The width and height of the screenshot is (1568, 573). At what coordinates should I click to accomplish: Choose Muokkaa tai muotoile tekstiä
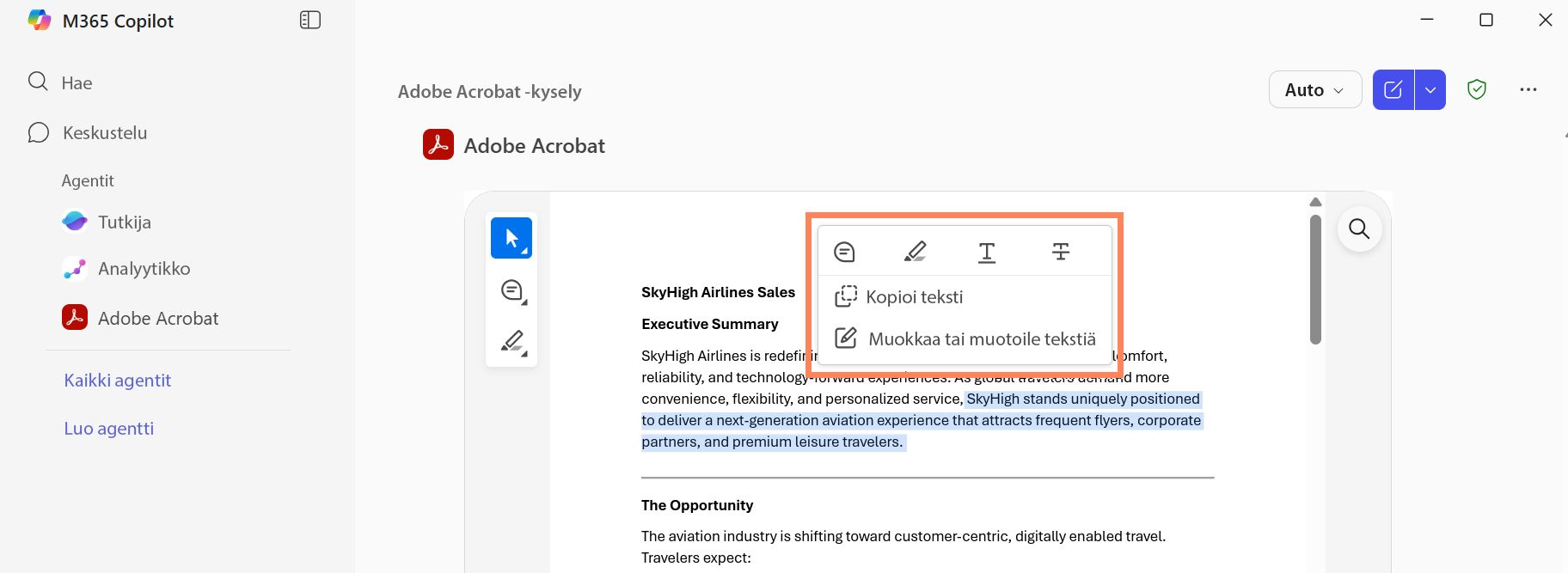click(965, 338)
